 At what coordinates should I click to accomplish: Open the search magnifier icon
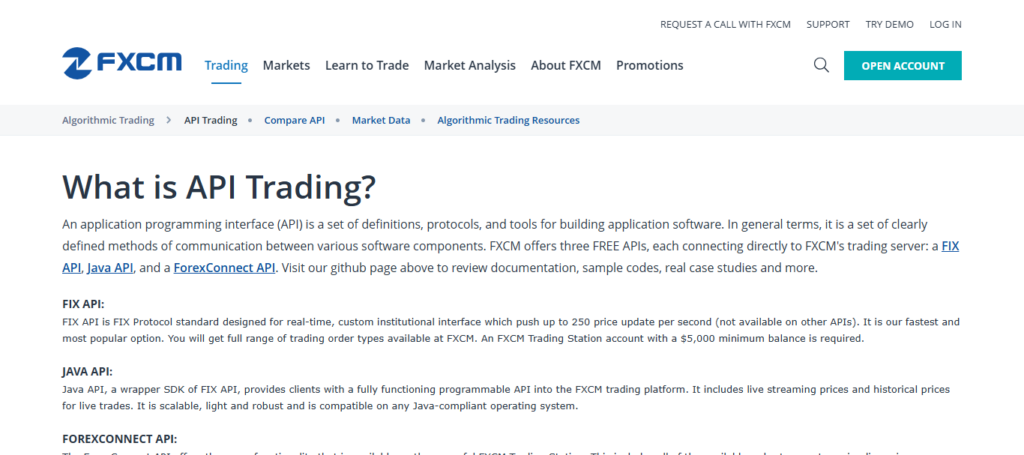tap(822, 65)
